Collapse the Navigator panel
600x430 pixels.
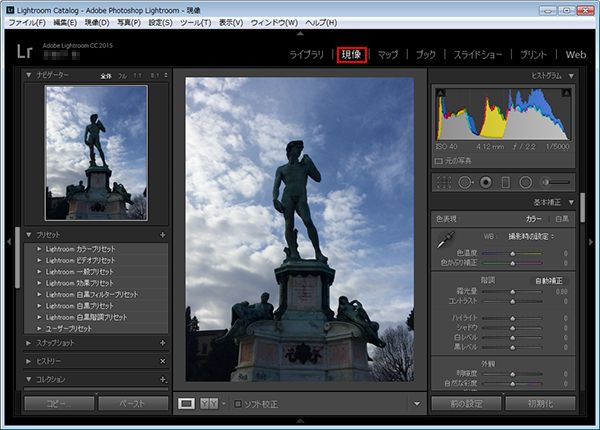coord(28,75)
